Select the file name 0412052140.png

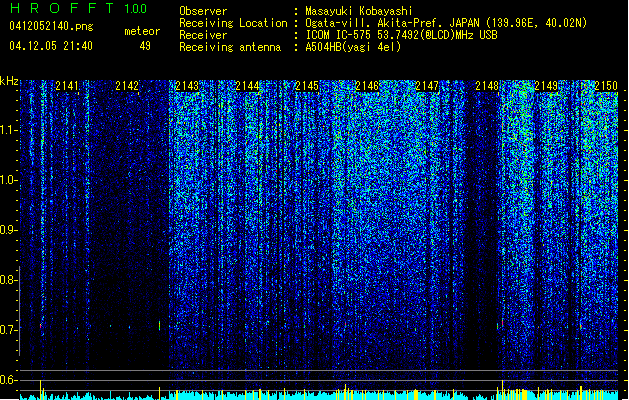[51, 26]
